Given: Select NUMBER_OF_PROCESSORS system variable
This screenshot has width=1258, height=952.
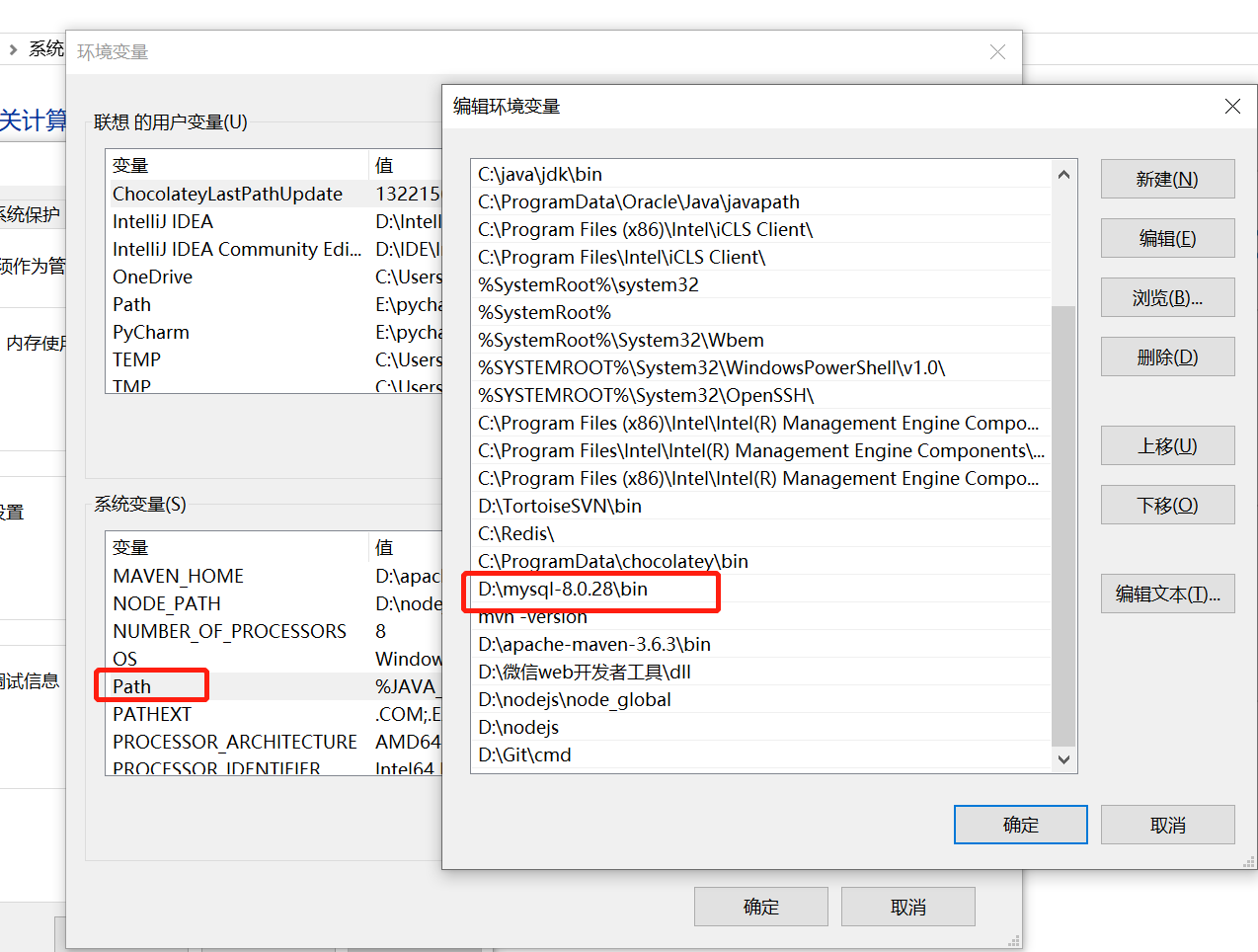Looking at the screenshot, I should click(x=274, y=631).
